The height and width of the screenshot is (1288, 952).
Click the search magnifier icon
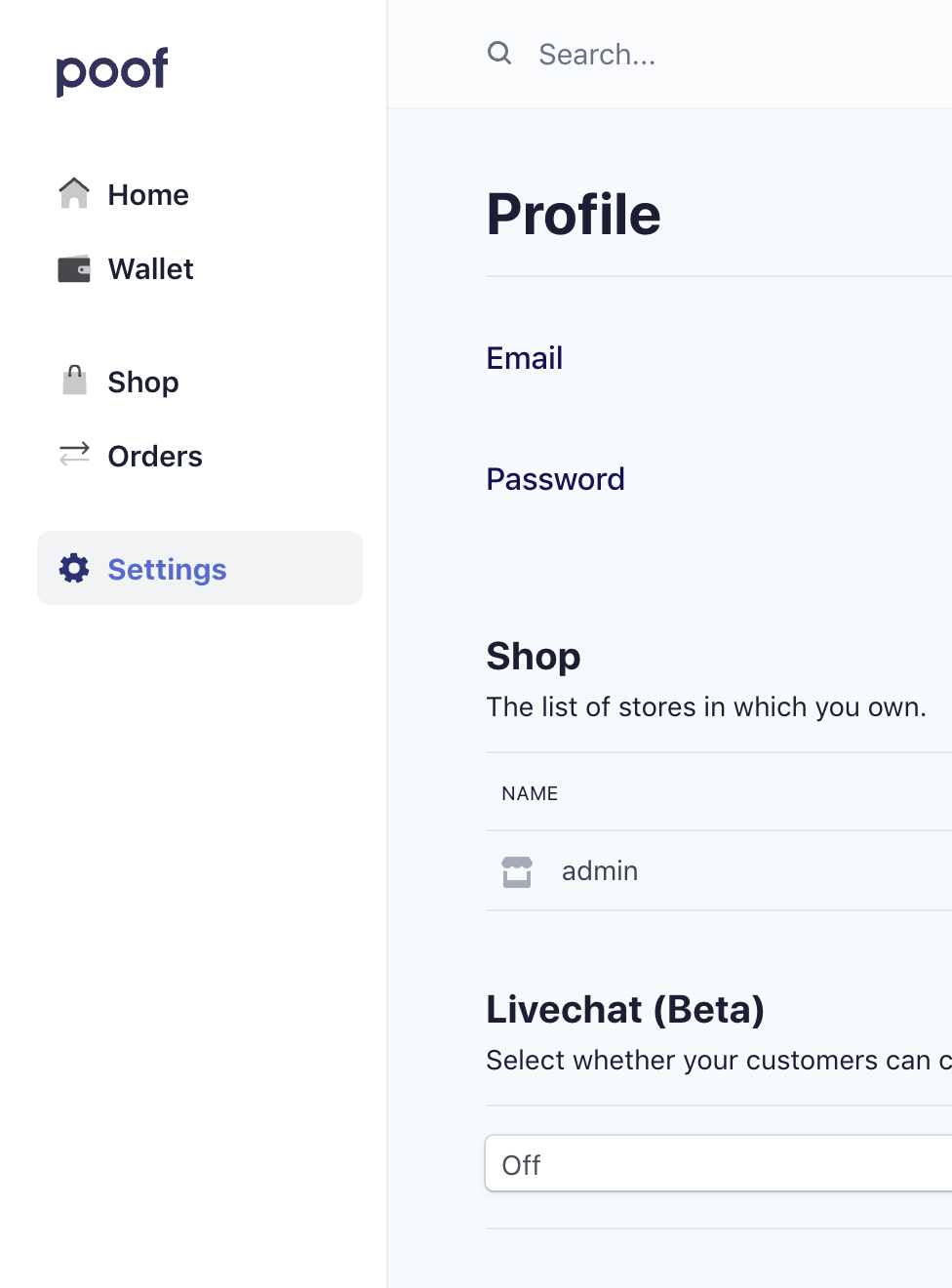[499, 53]
